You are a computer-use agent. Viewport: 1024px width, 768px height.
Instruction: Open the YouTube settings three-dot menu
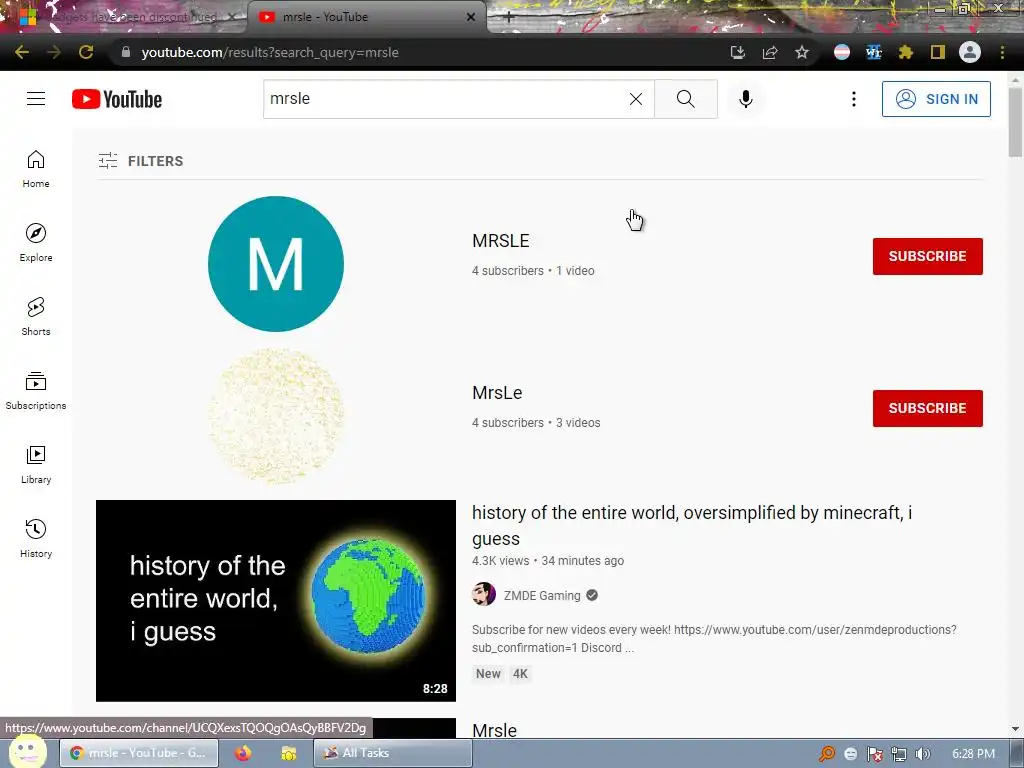coord(854,99)
